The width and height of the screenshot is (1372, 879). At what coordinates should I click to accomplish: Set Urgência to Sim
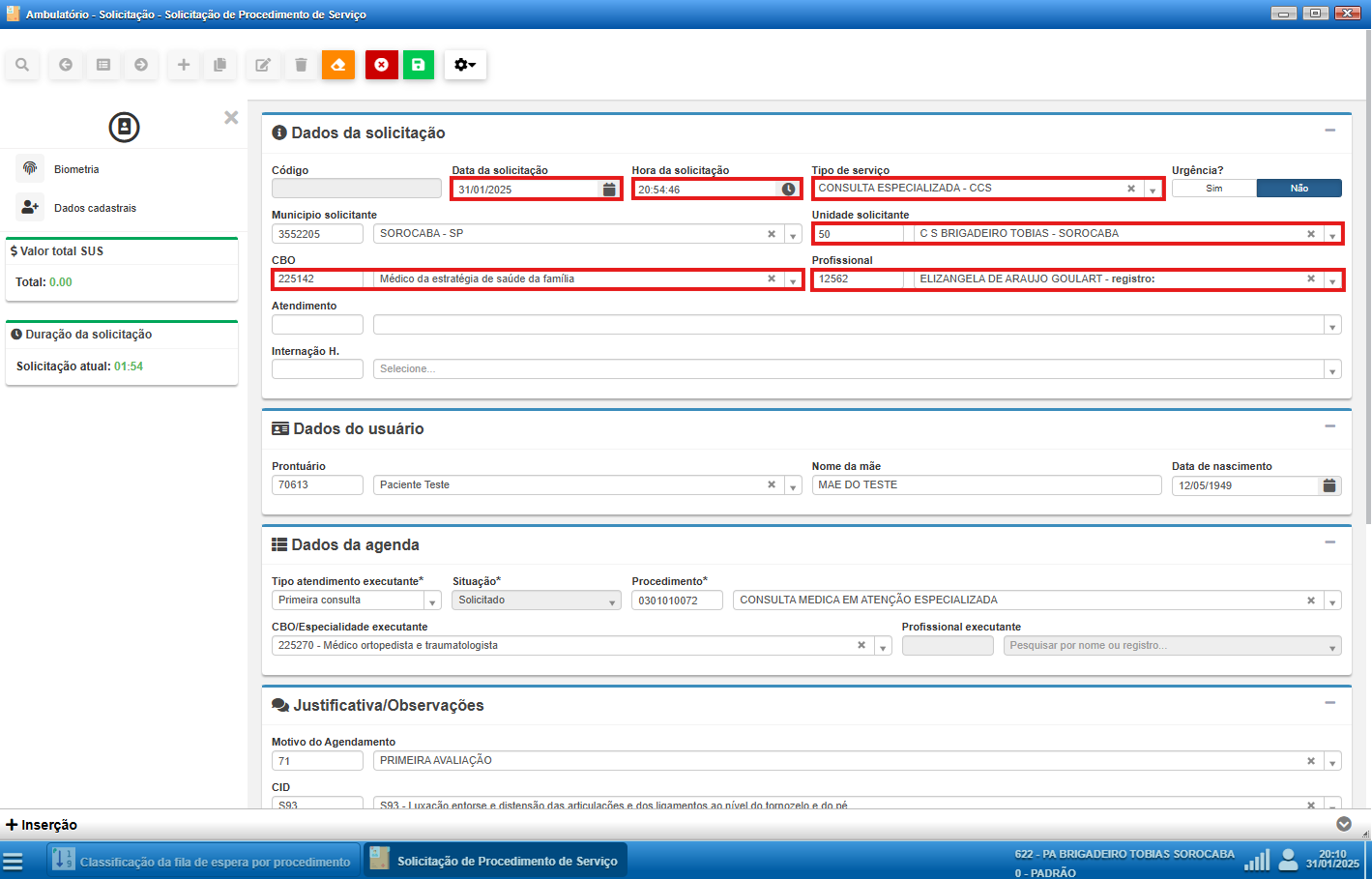pyautogui.click(x=1213, y=189)
